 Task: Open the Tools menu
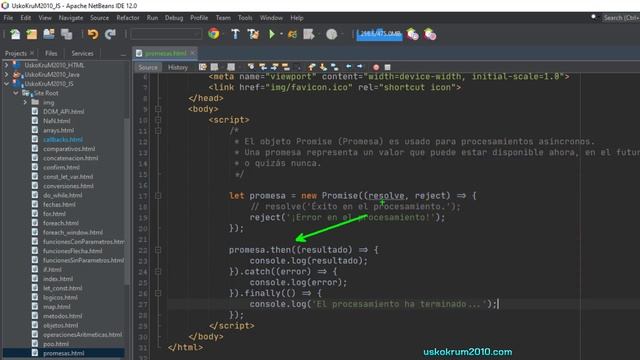[x=245, y=18]
